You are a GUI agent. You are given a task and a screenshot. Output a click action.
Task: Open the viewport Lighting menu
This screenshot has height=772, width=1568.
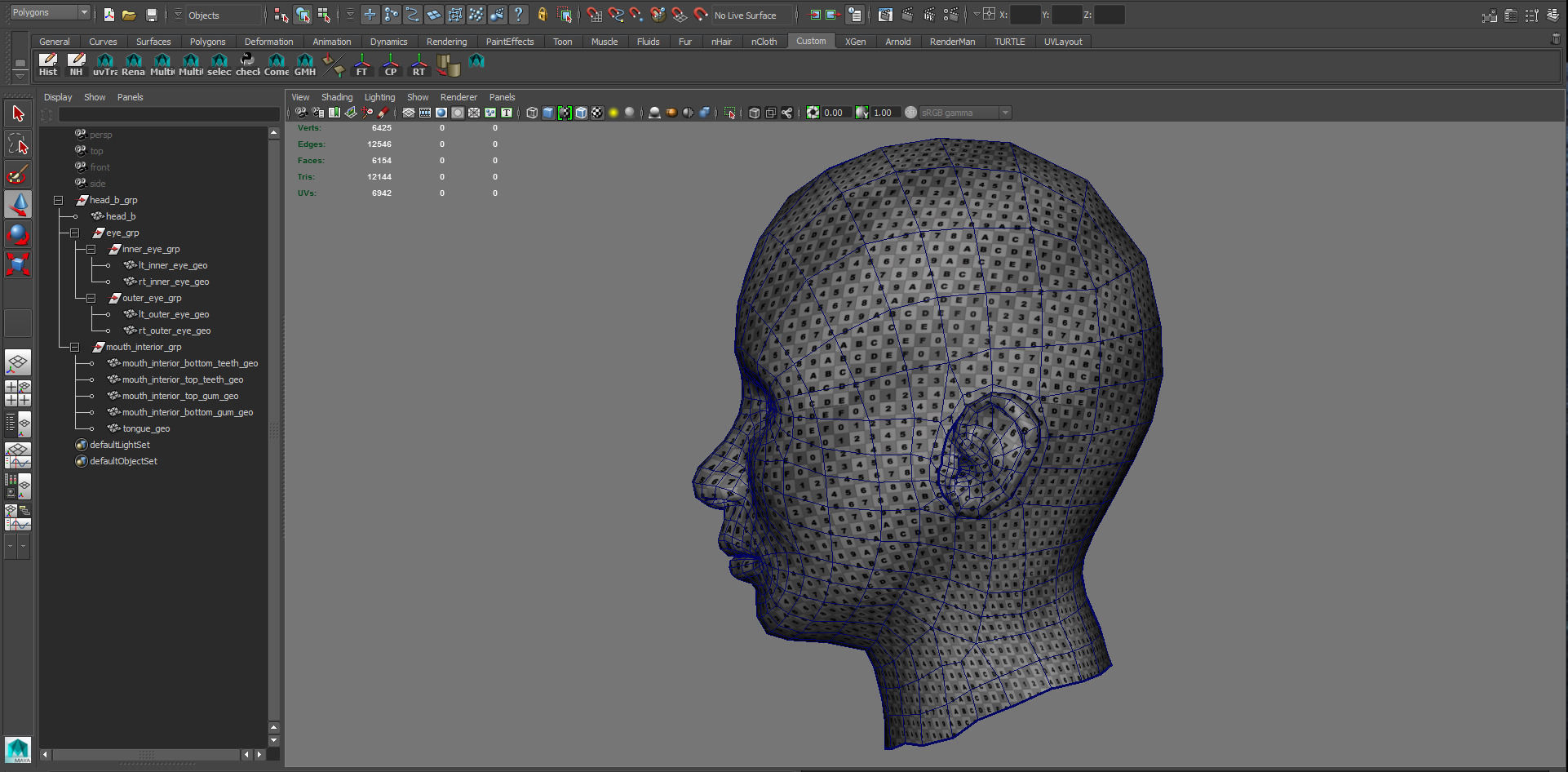point(379,97)
